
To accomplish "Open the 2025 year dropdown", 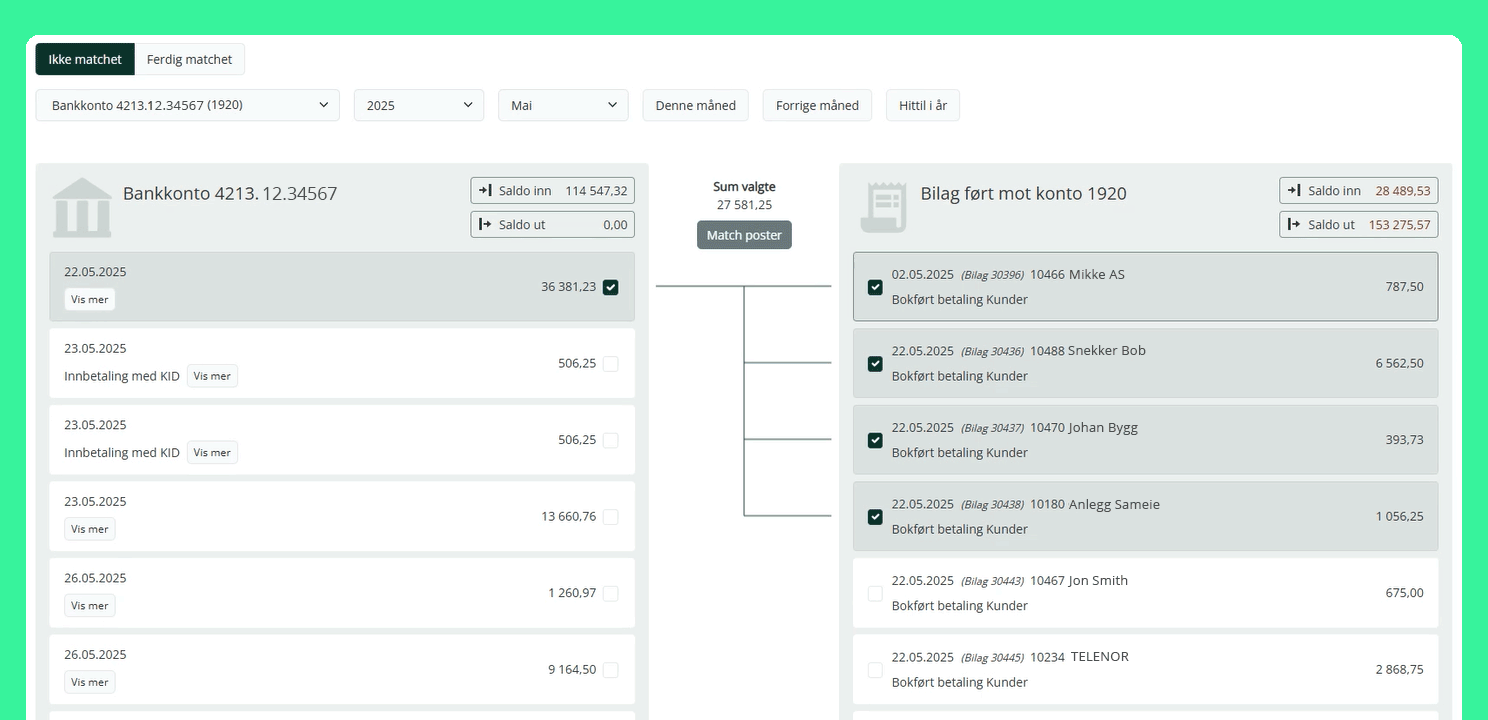I will pos(418,105).
